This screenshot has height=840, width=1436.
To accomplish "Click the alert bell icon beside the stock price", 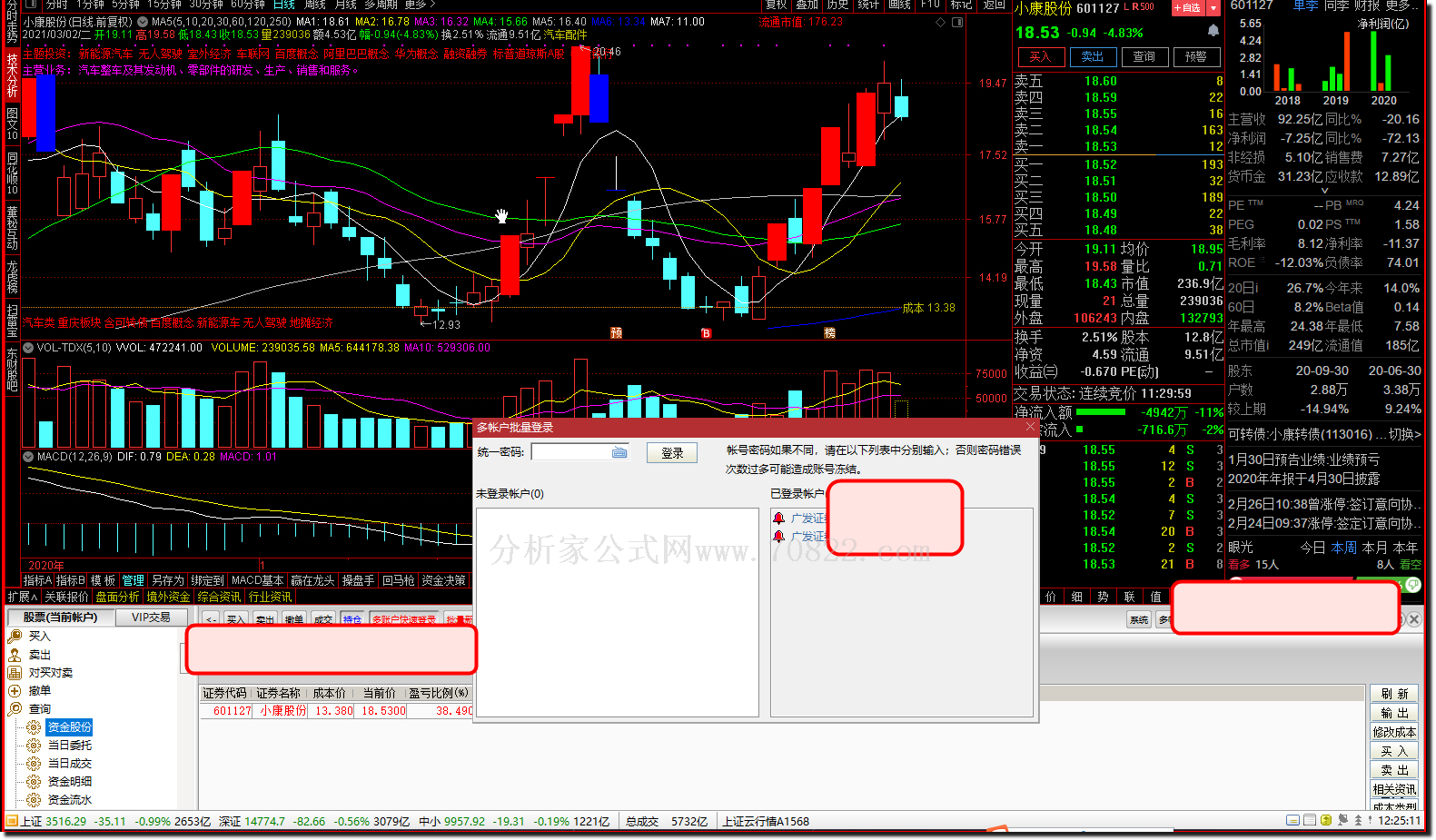I will tap(1213, 31).
